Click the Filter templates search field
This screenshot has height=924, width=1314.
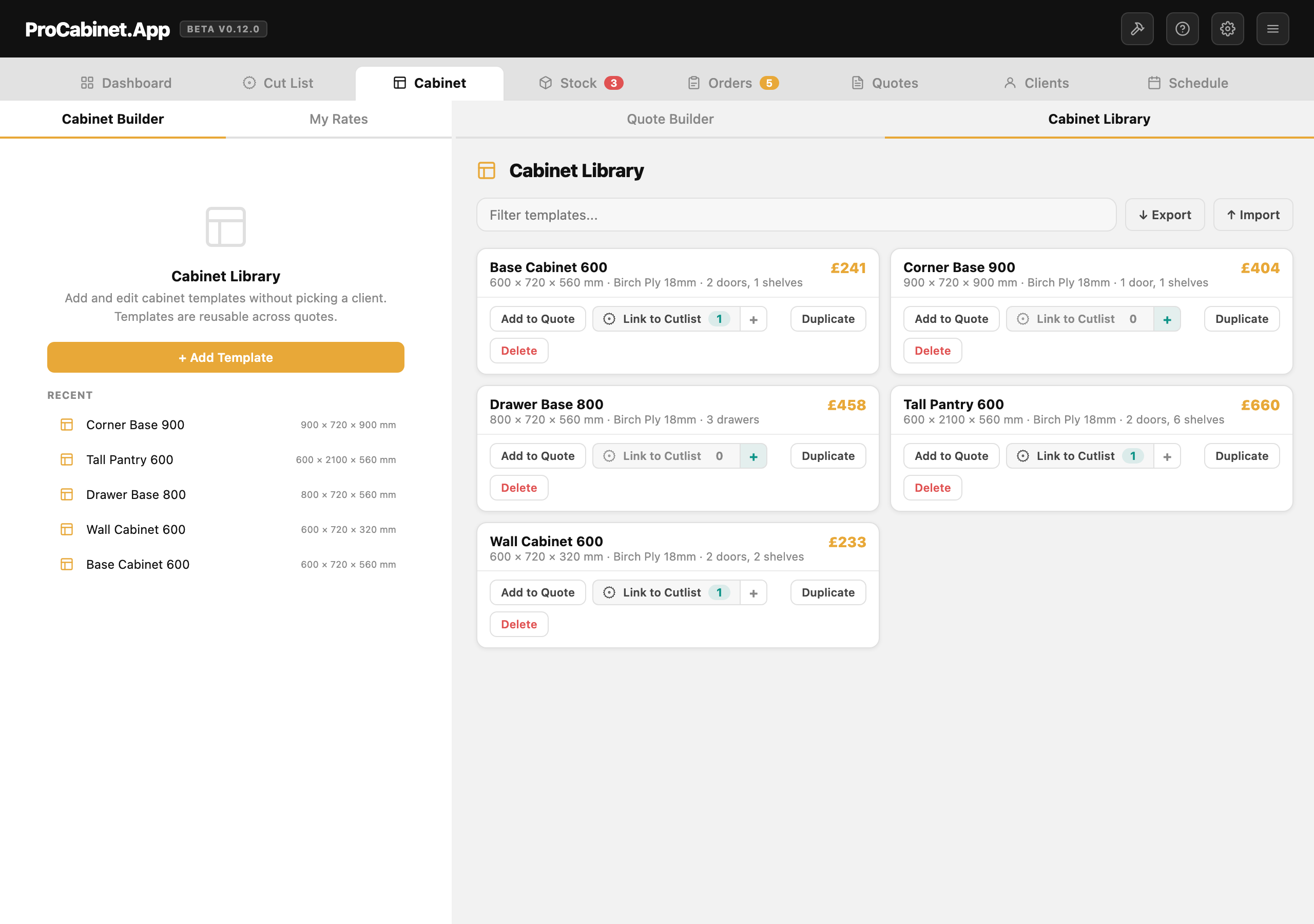tap(796, 215)
